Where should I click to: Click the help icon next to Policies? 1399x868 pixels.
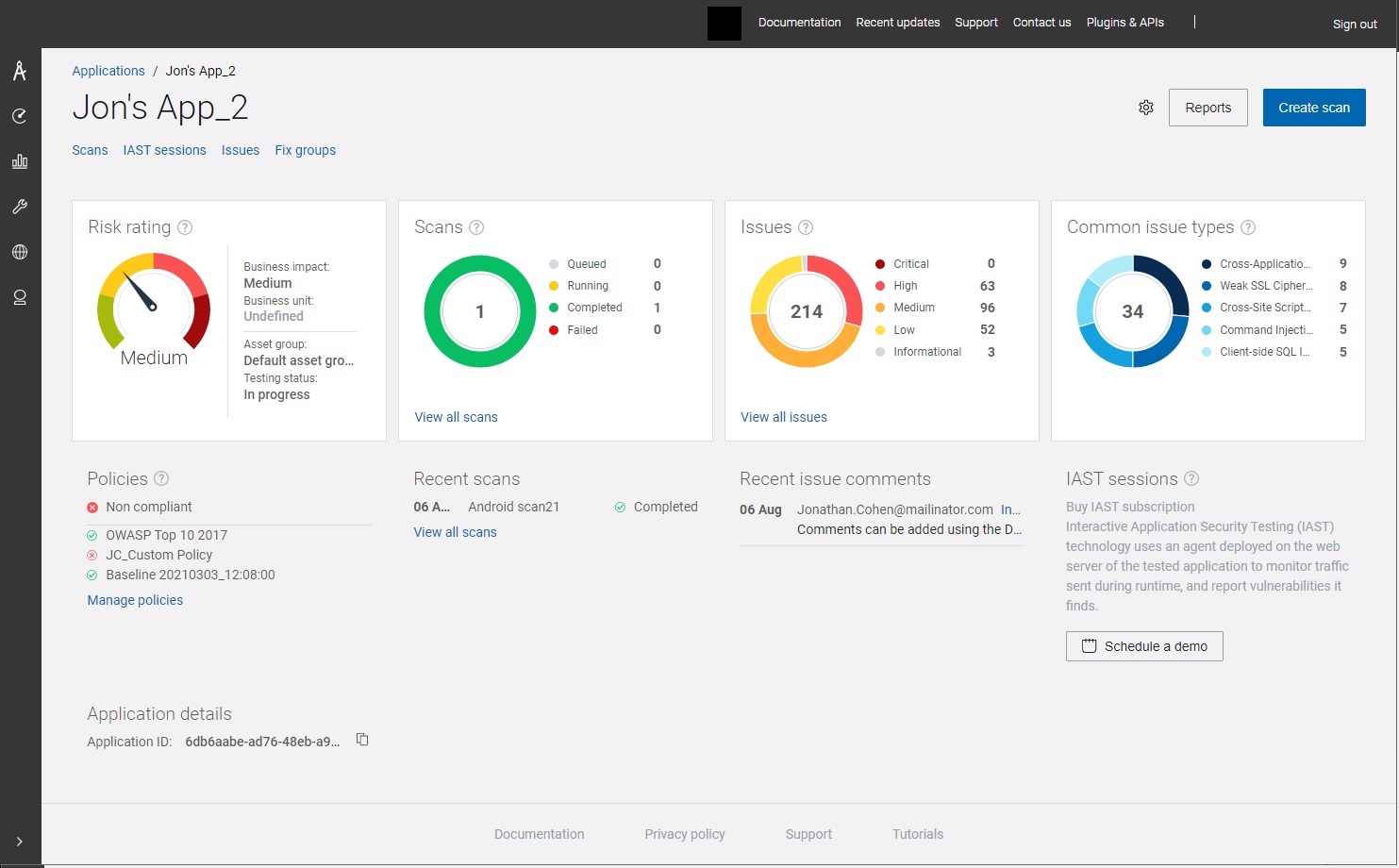pyautogui.click(x=161, y=478)
